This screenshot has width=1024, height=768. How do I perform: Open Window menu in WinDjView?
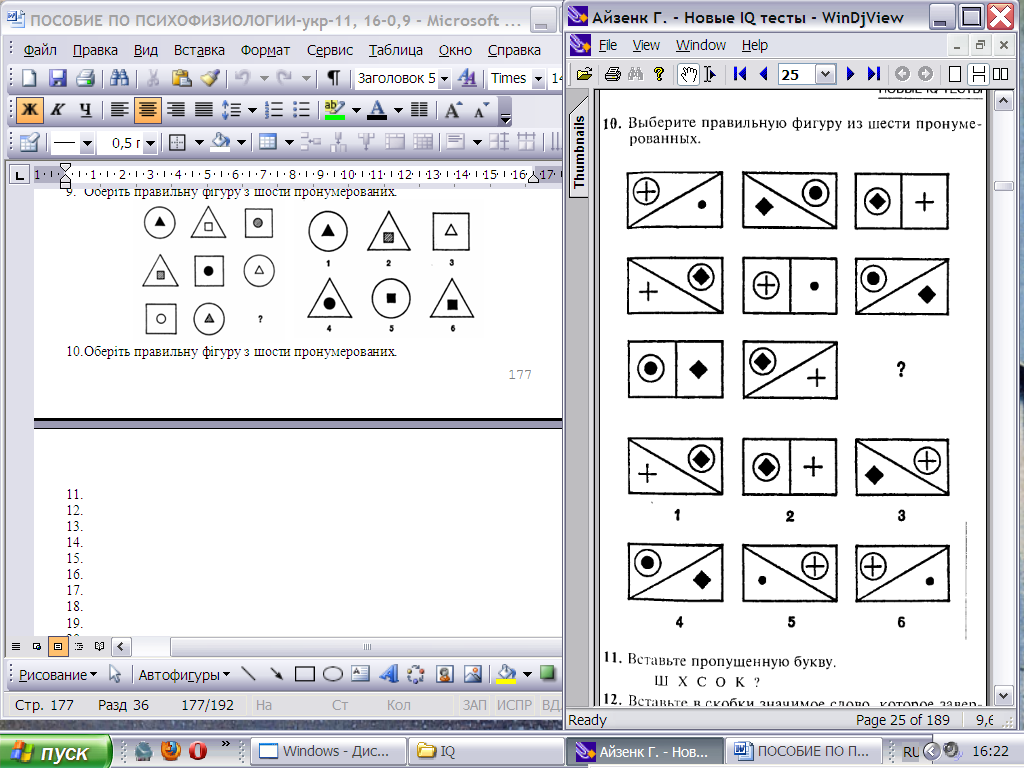[x=701, y=45]
